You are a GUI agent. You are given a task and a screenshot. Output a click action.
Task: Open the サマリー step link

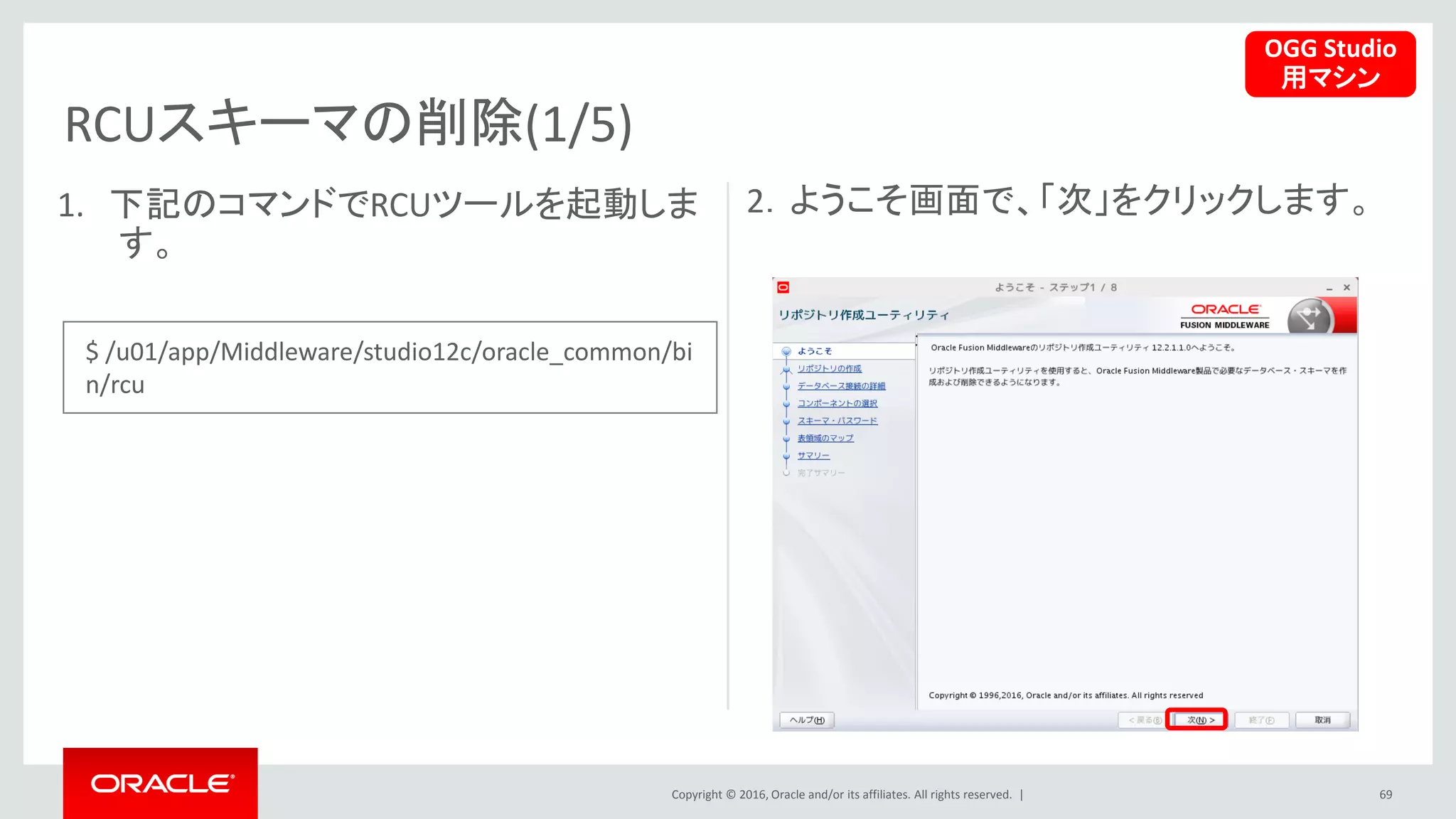coord(813,456)
